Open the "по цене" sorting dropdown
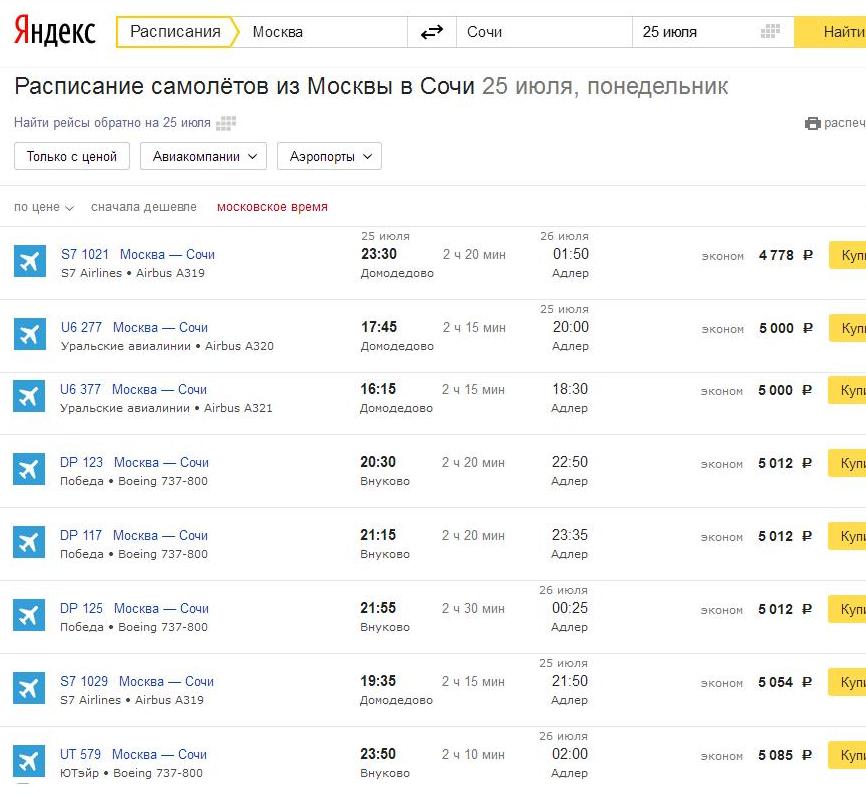This screenshot has width=866, height=795. (x=44, y=208)
